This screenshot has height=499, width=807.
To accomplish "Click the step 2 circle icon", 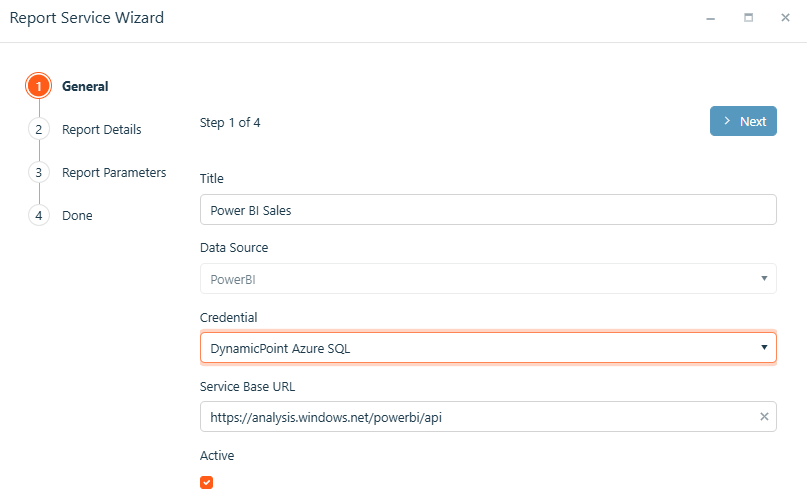I will [x=39, y=129].
